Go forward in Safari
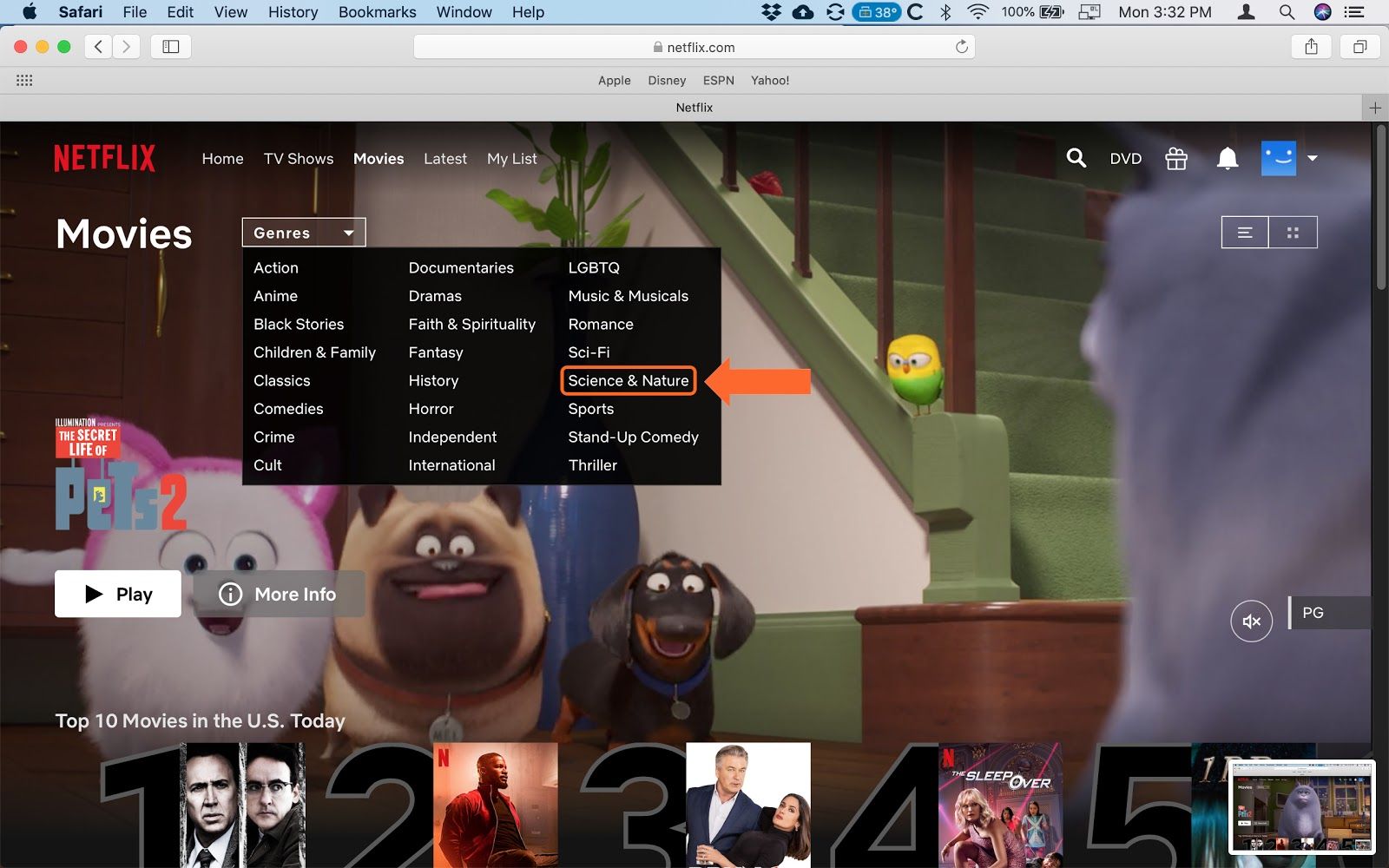1389x868 pixels. click(126, 47)
